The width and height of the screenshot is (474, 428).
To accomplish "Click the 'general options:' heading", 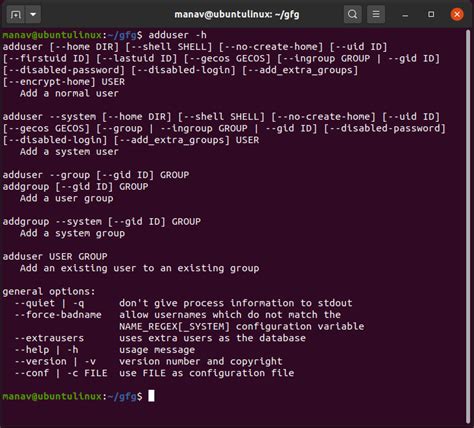I will 49,292.
